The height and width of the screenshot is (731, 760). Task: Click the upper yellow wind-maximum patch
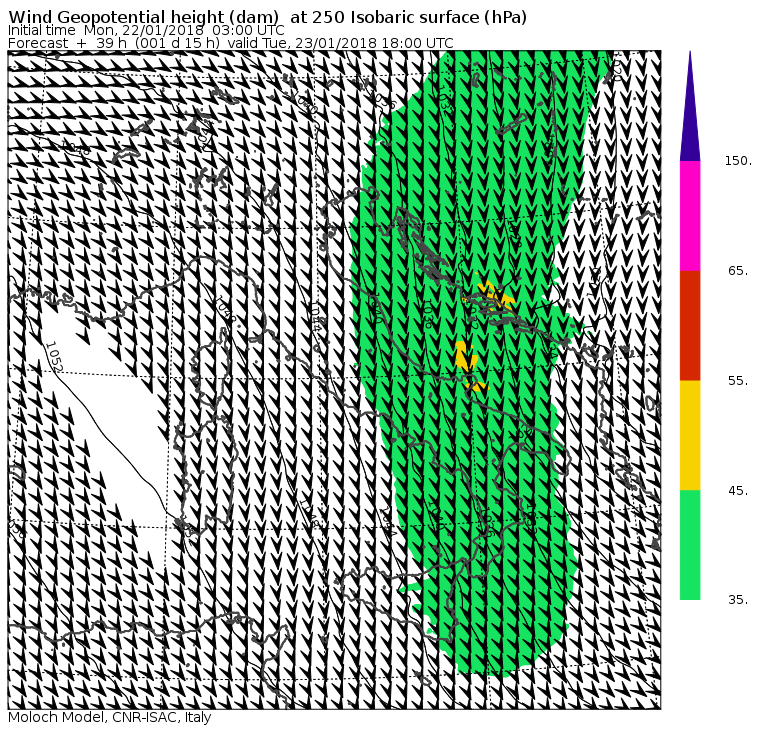point(495,295)
